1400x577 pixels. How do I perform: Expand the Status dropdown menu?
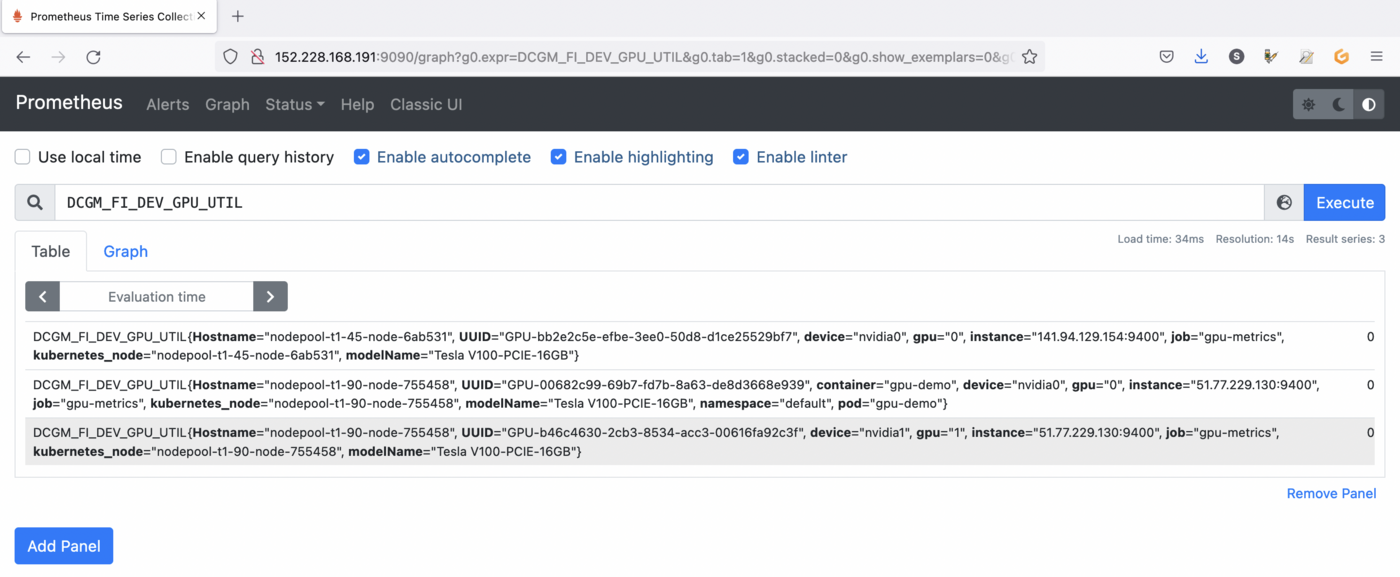(294, 104)
